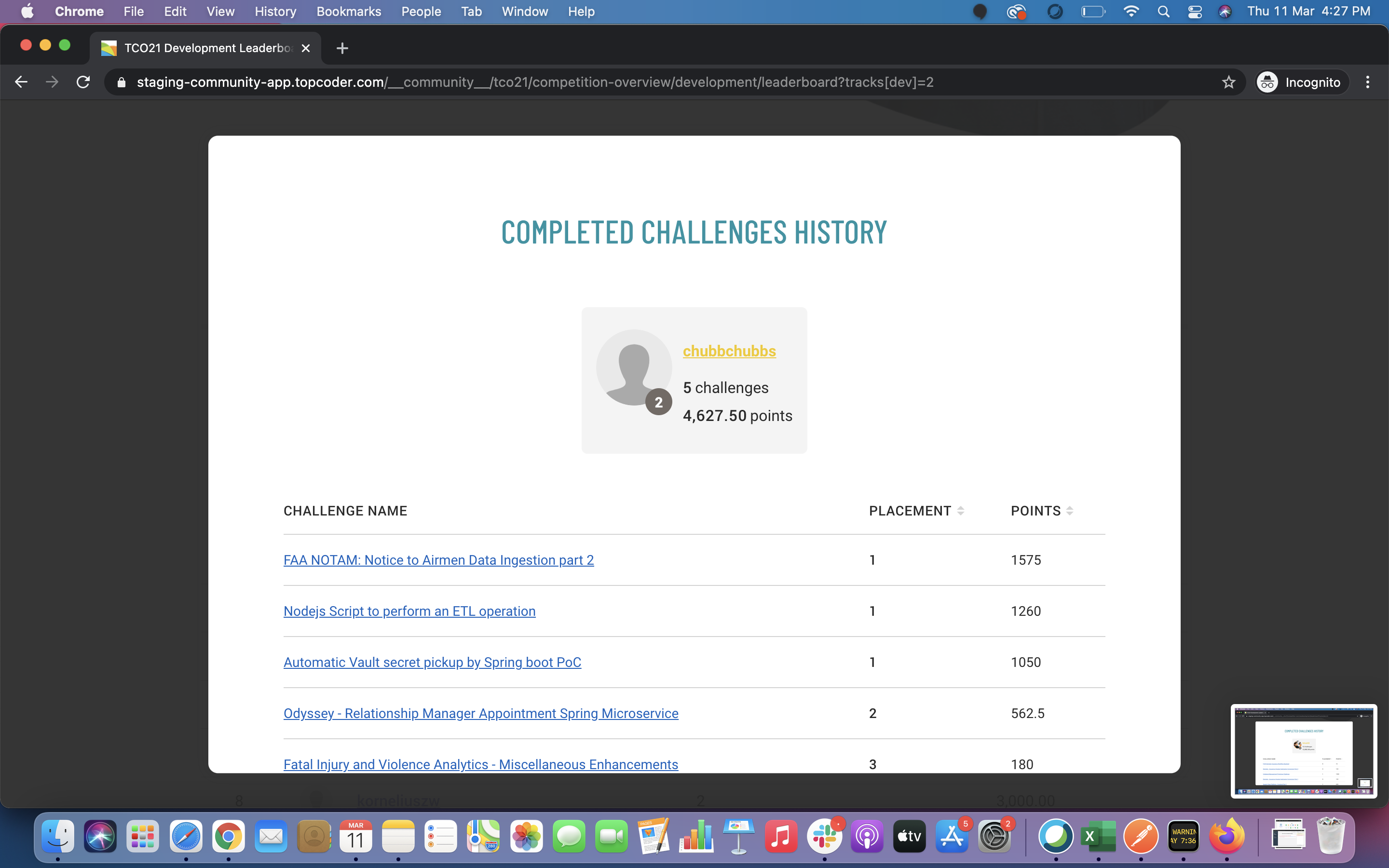Open Fatal Injury and Violence Analytics link
This screenshot has width=1389, height=868.
point(481,764)
